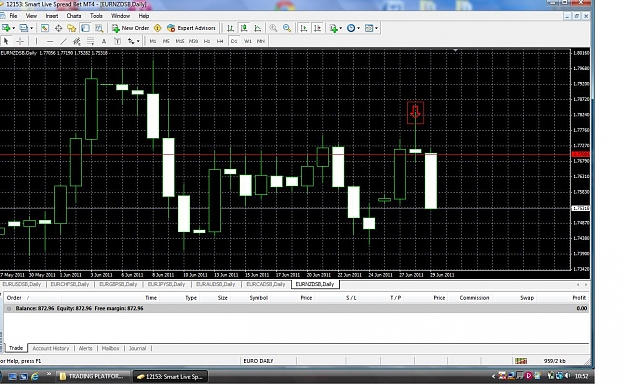Select the Equidistant Channel tool
Viewport: 625px width, 386px height.
tap(77, 41)
